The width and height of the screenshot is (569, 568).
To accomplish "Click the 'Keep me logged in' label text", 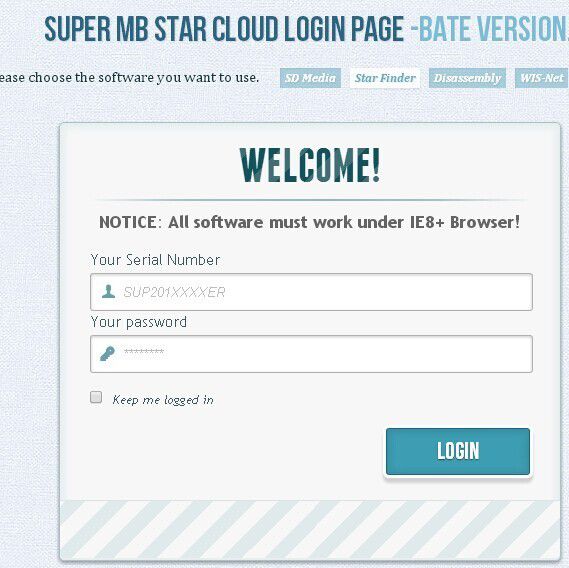I will coord(163,400).
